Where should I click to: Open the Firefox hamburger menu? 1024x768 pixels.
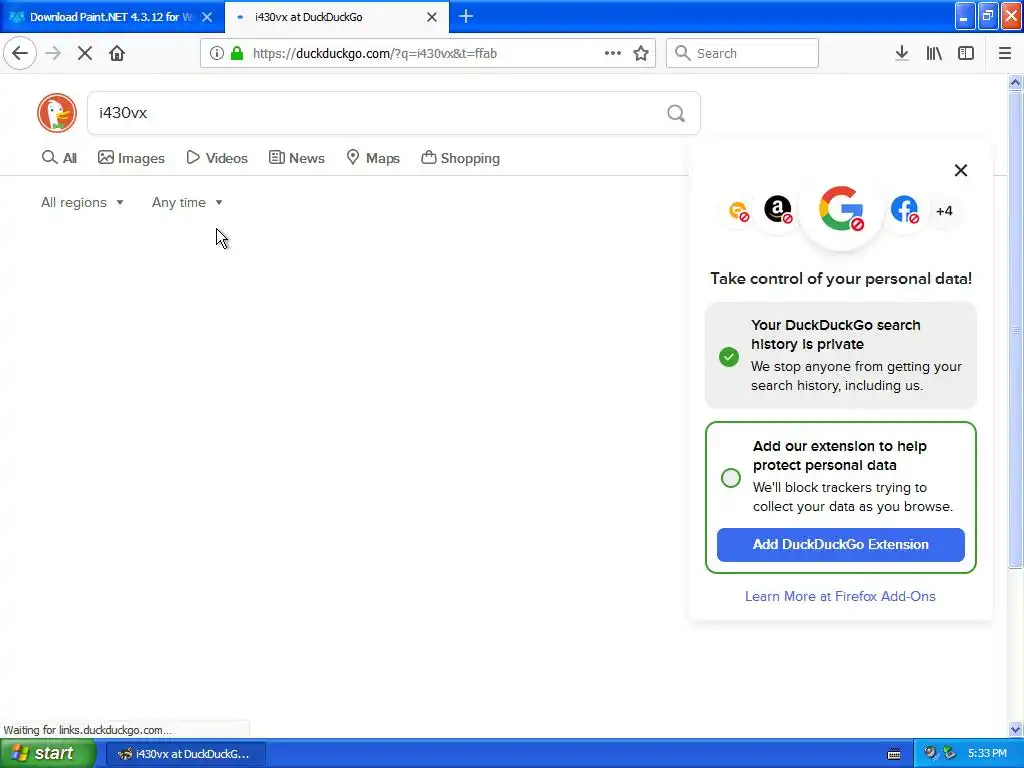[x=1005, y=53]
